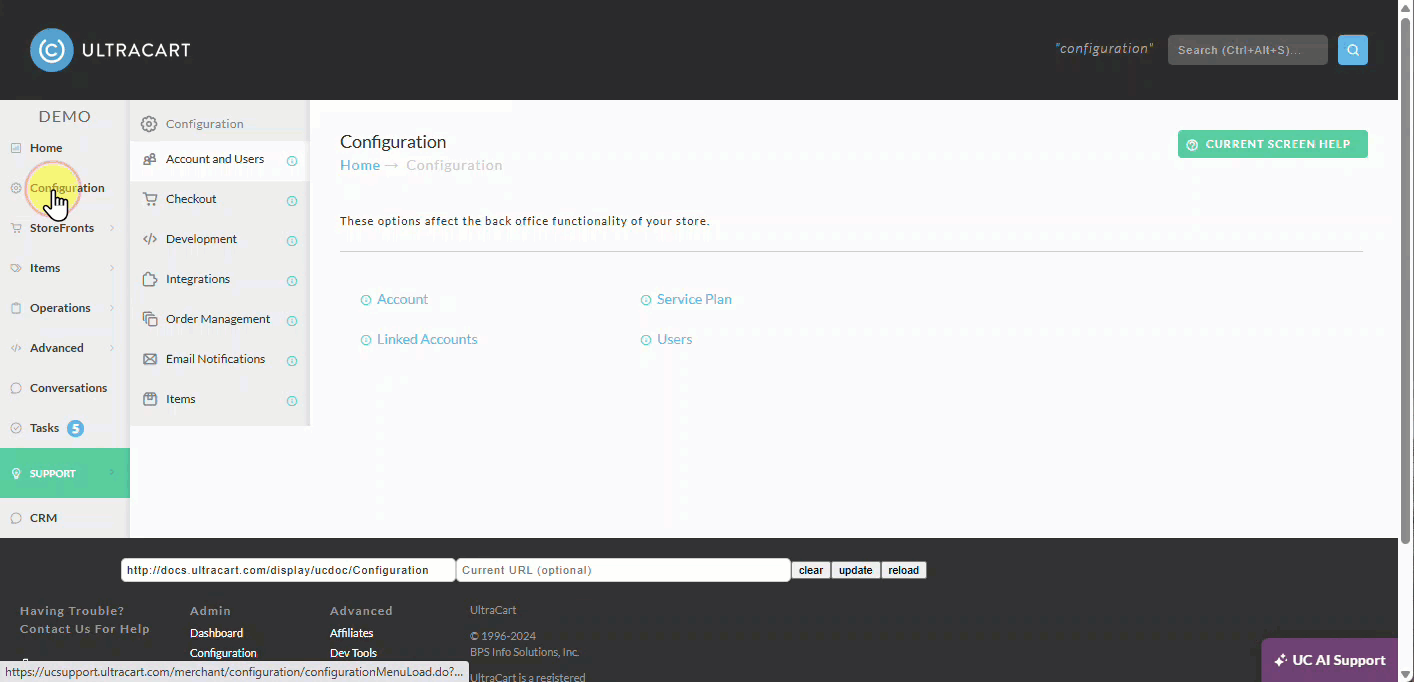This screenshot has width=1414, height=682.
Task: Open the Service Plan link
Action: click(x=694, y=299)
